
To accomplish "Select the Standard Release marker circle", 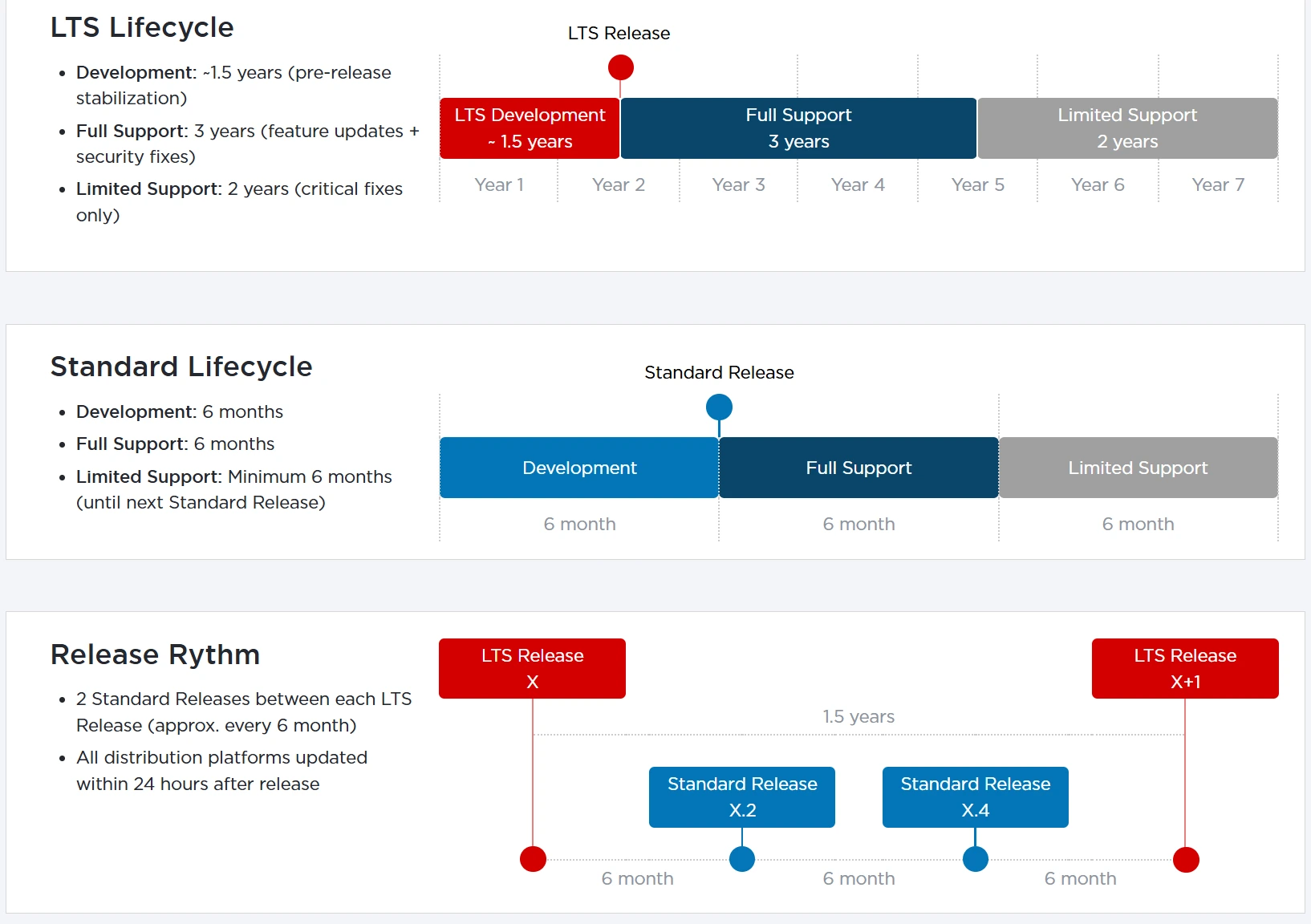I will [719, 407].
